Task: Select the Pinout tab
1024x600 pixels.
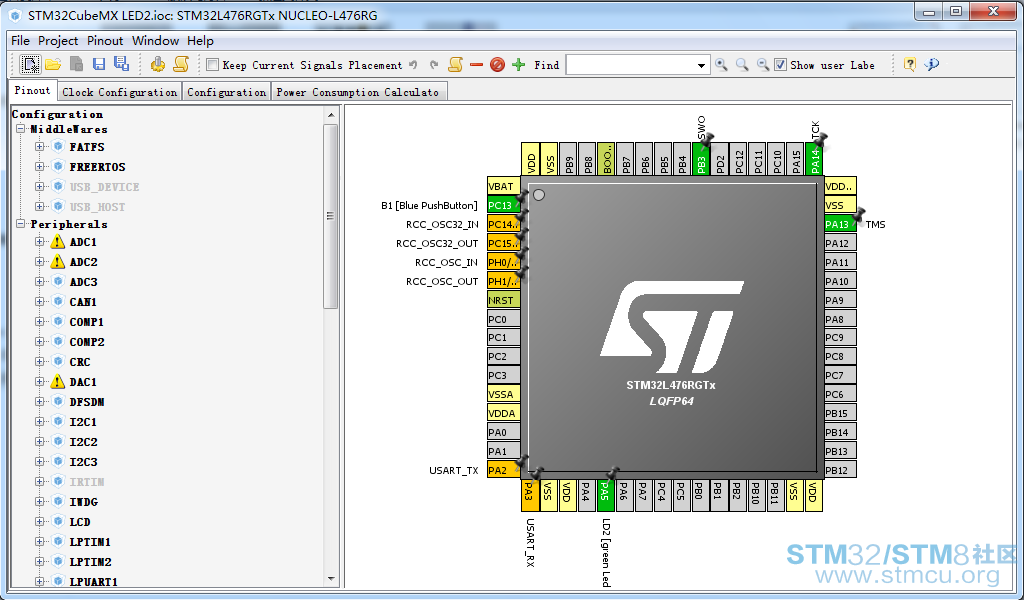Action: click(32, 91)
